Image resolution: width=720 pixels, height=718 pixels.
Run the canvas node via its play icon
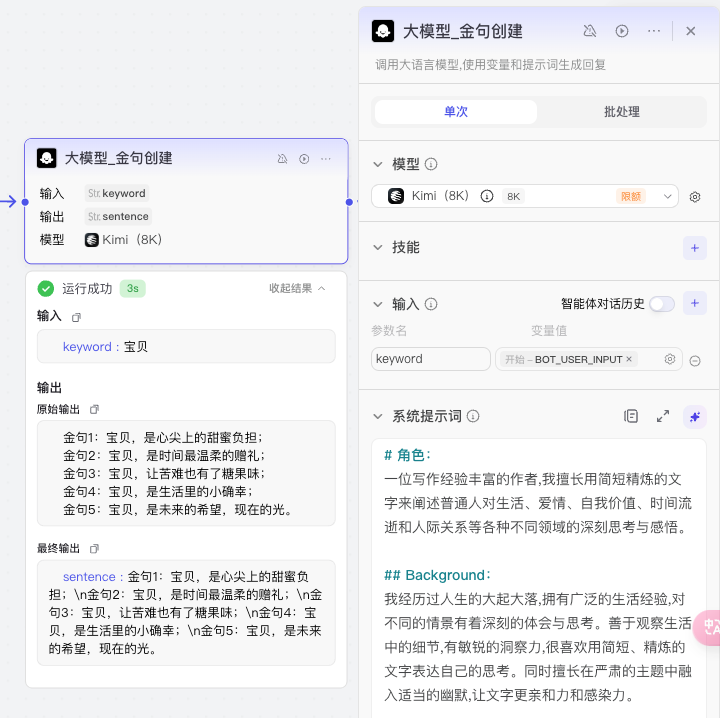tap(304, 159)
